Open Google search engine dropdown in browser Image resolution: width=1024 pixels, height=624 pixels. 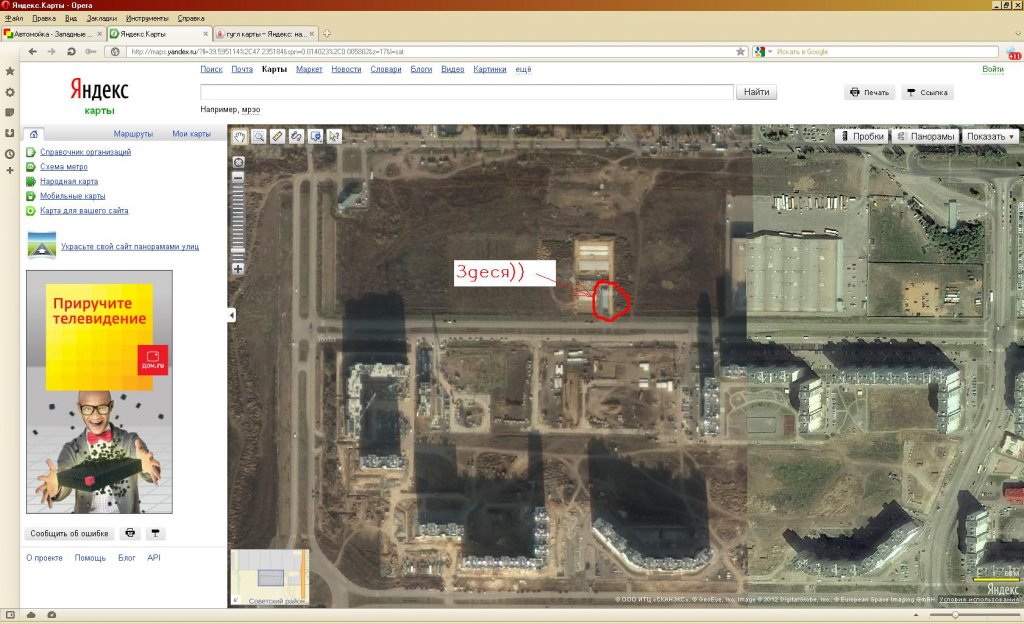click(x=761, y=51)
